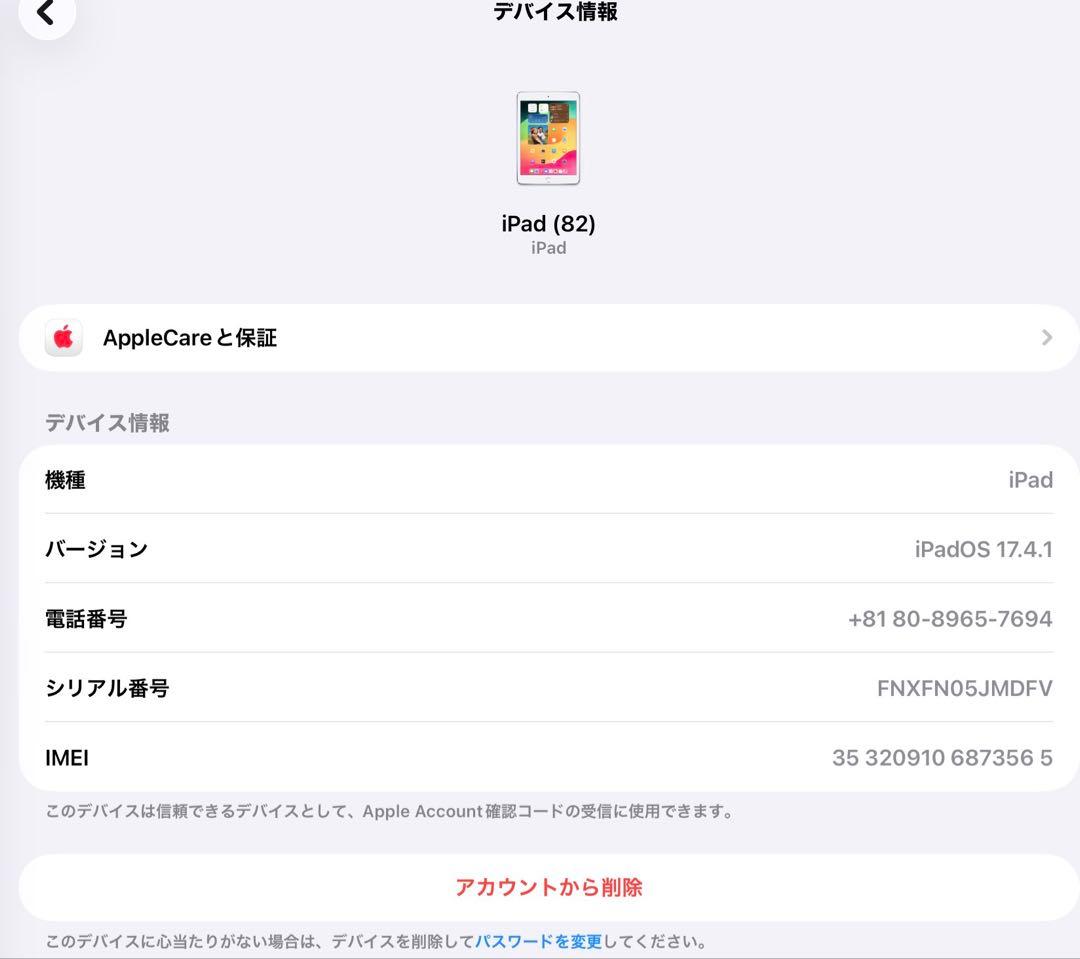Click the アカウントから削除 button
Image resolution: width=1080 pixels, height=959 pixels.
[549, 887]
